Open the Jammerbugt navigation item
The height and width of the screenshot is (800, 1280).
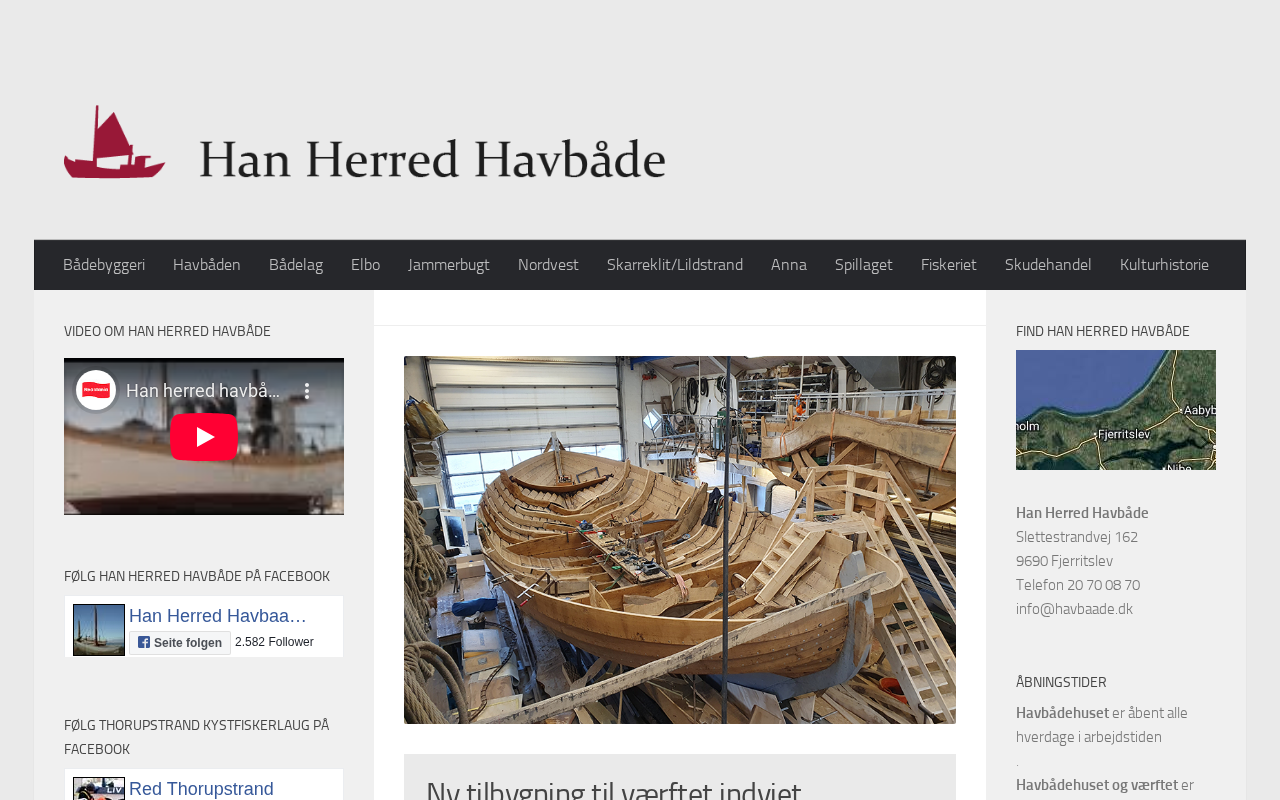[x=449, y=265]
